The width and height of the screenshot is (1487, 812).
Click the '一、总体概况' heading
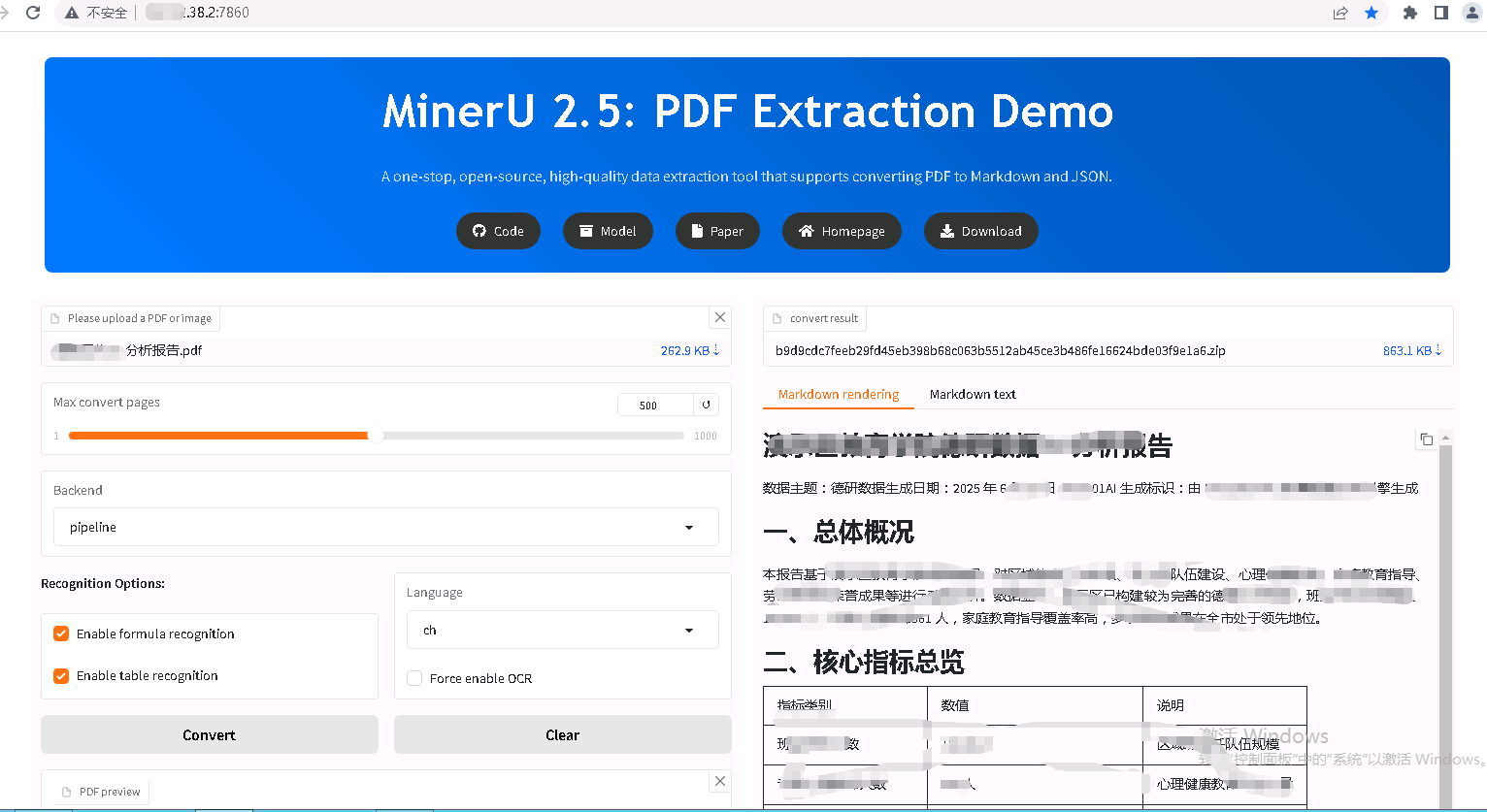[x=839, y=532]
